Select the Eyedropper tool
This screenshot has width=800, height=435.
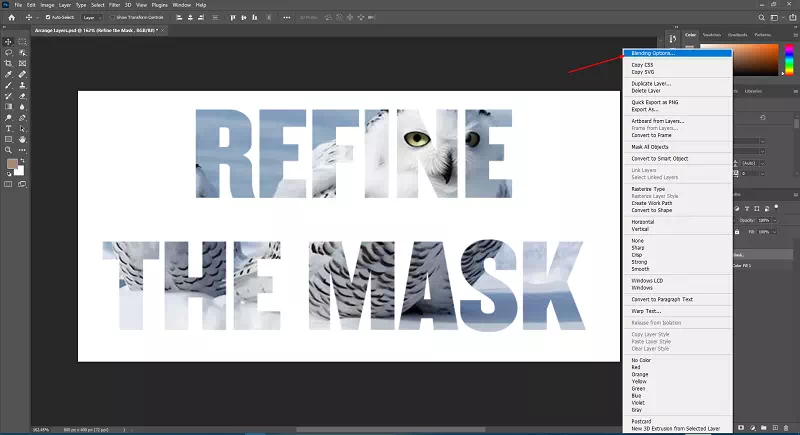(8, 74)
